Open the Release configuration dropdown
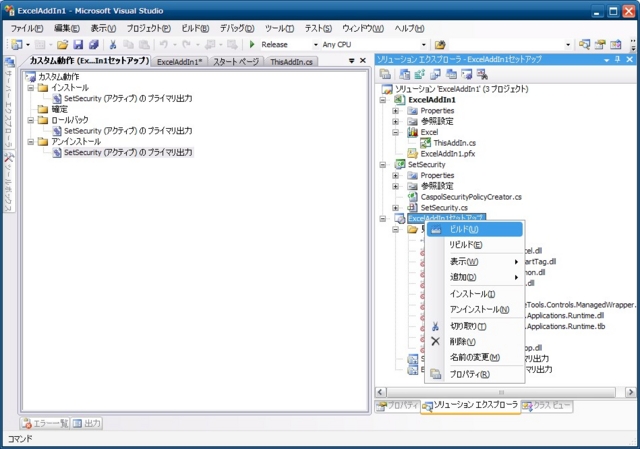 [316, 44]
